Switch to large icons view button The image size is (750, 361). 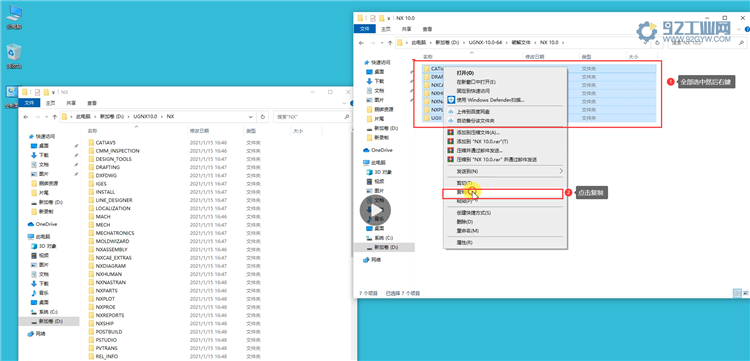[746, 293]
